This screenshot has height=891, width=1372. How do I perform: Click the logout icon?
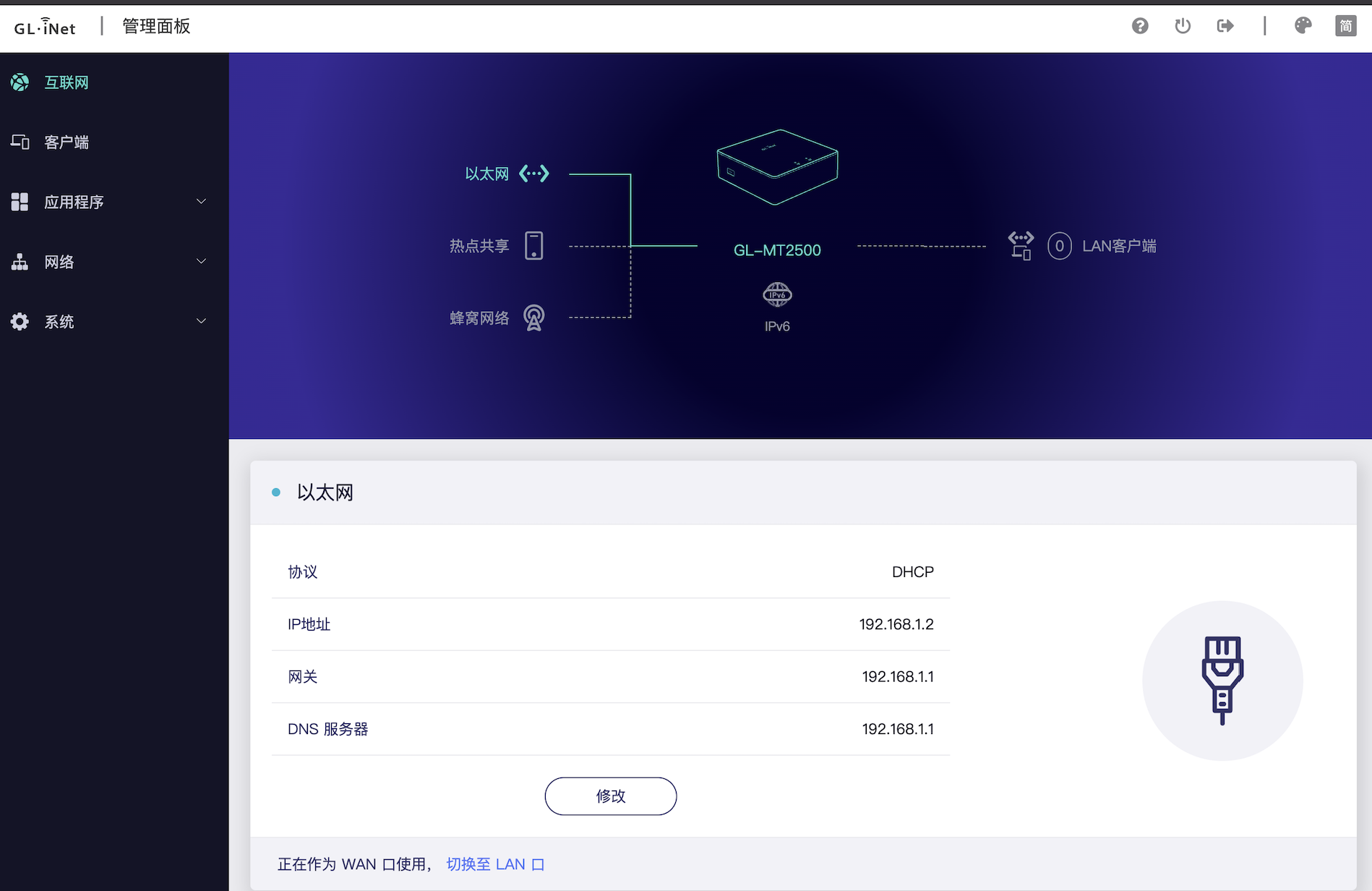tap(1225, 25)
